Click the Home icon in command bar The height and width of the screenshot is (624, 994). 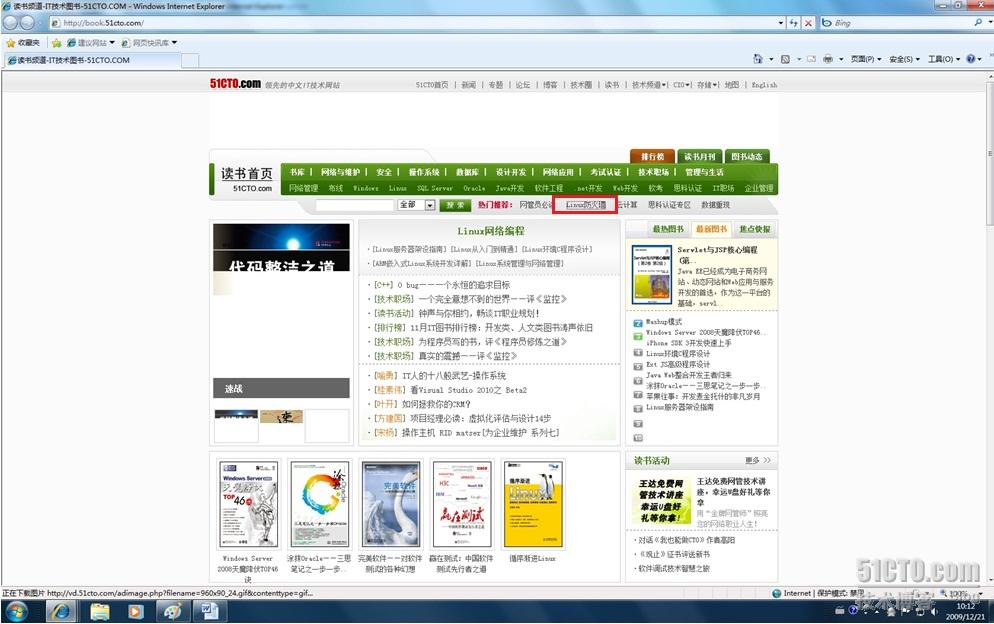point(758,59)
